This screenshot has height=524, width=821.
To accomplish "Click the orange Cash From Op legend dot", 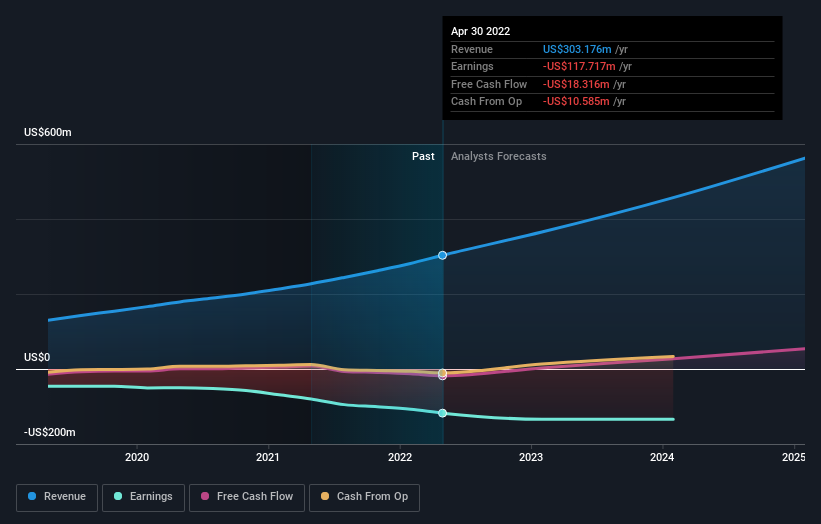I will [325, 496].
